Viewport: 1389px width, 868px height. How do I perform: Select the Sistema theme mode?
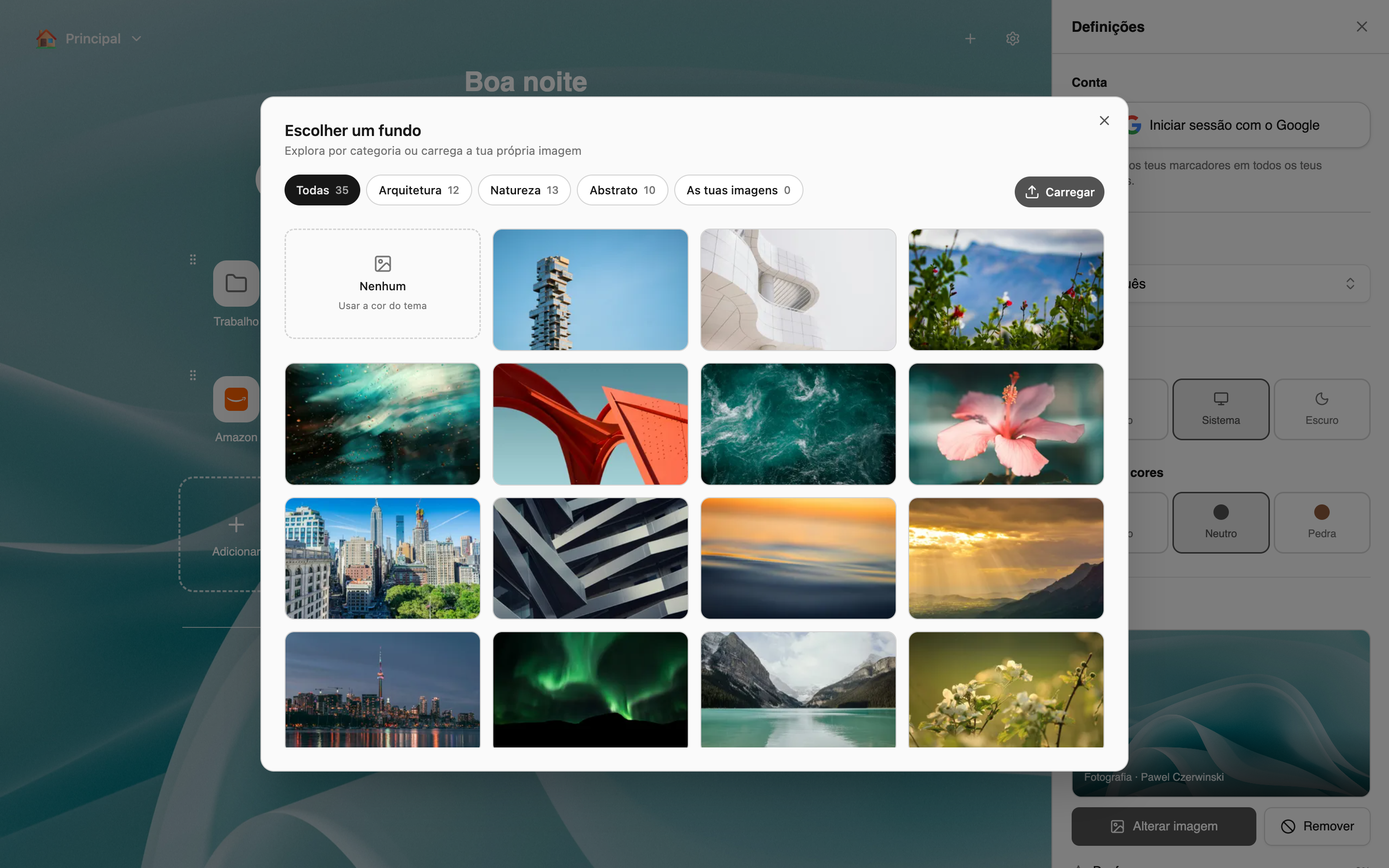1220,409
